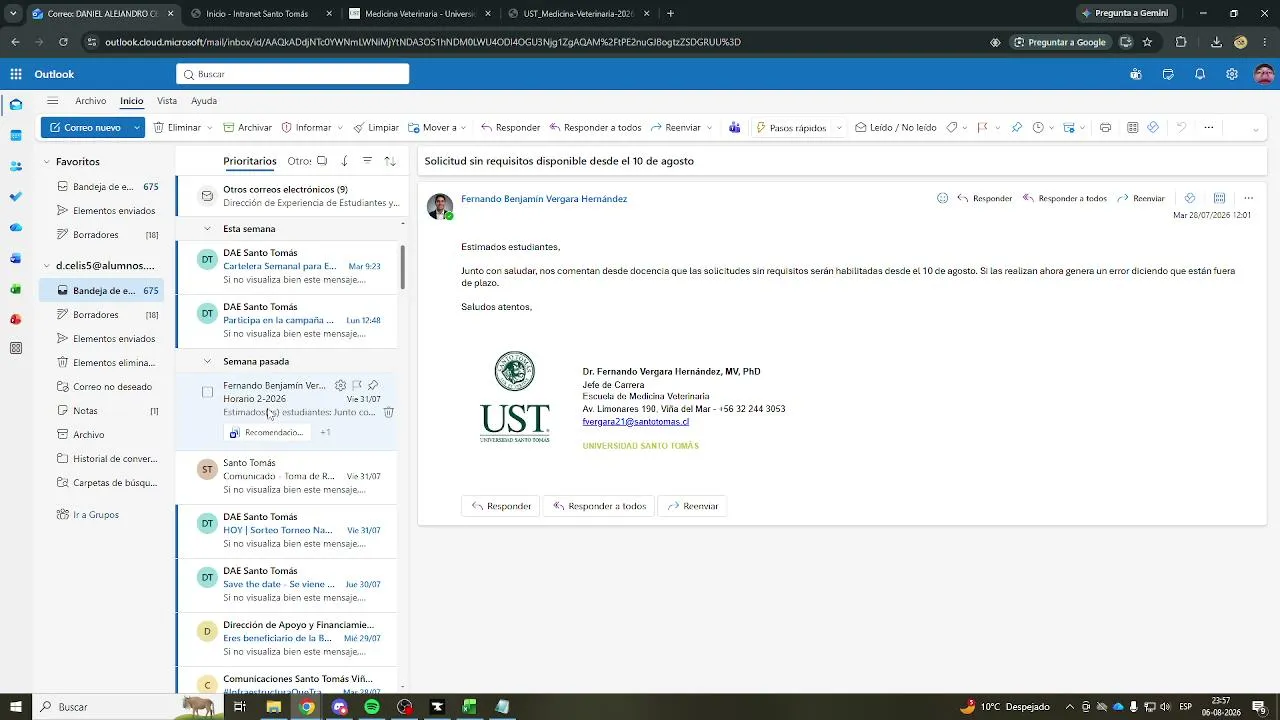The height and width of the screenshot is (720, 1280).
Task: Click the message list scrollbar
Action: click(402, 267)
